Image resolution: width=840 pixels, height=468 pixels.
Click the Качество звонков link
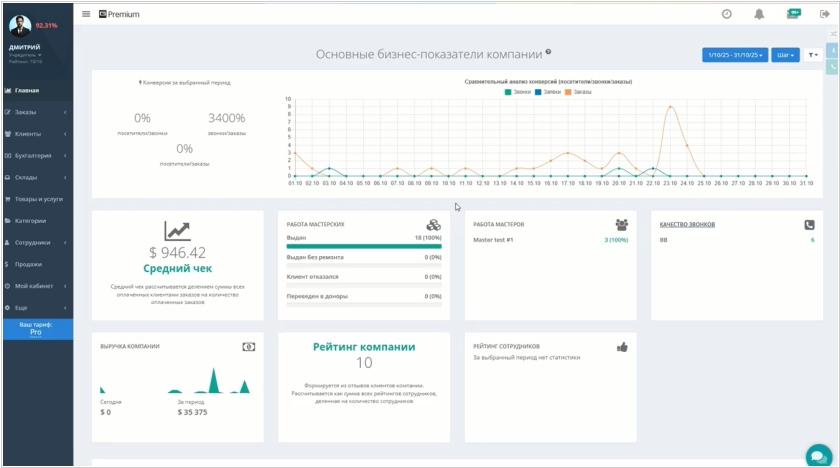click(687, 225)
